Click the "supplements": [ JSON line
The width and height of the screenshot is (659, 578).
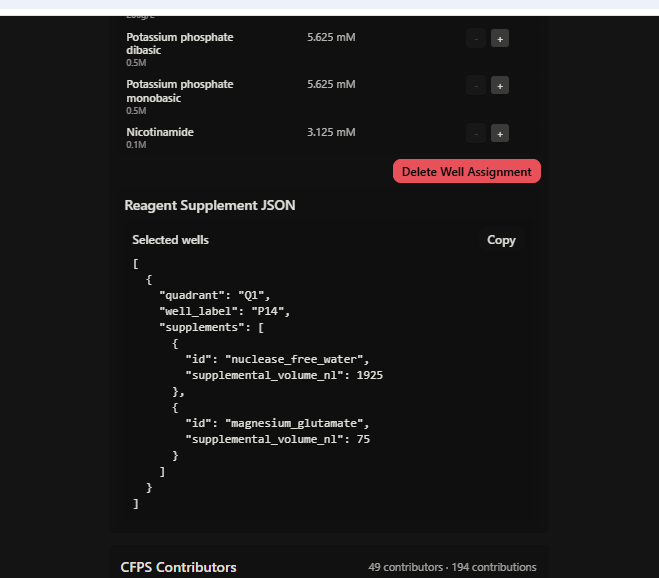[x=211, y=327]
